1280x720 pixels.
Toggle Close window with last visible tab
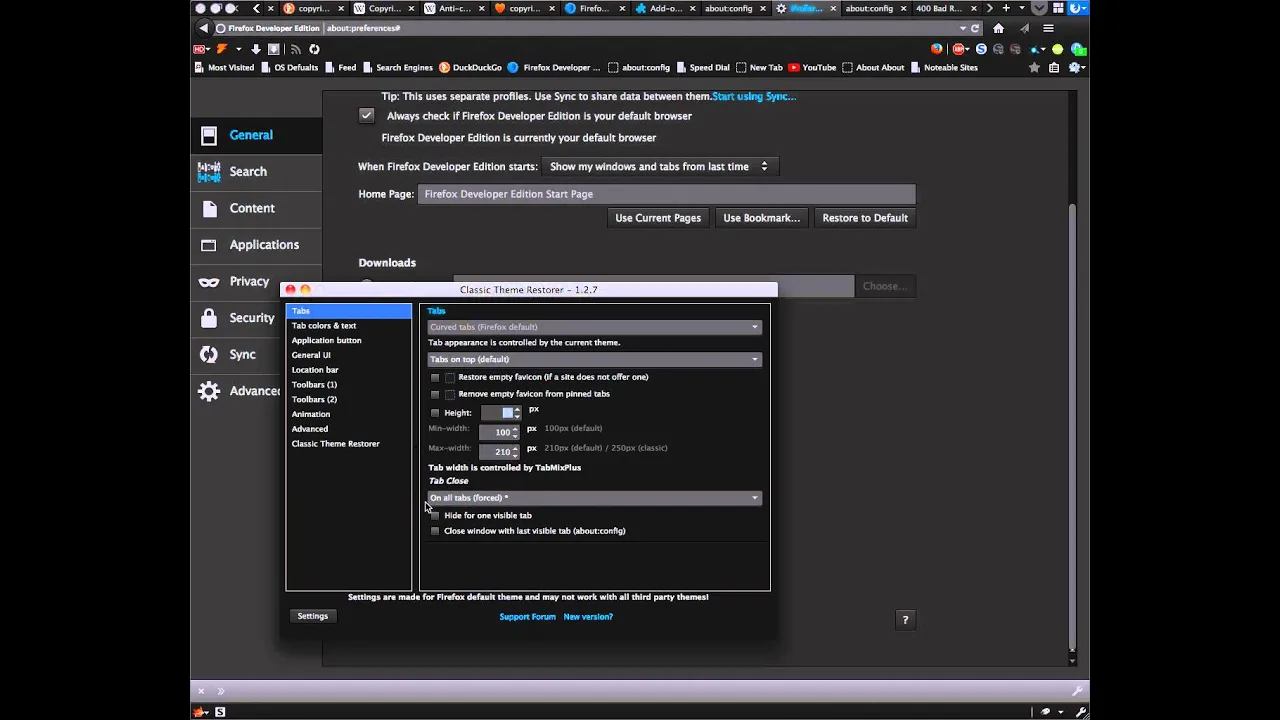435,531
